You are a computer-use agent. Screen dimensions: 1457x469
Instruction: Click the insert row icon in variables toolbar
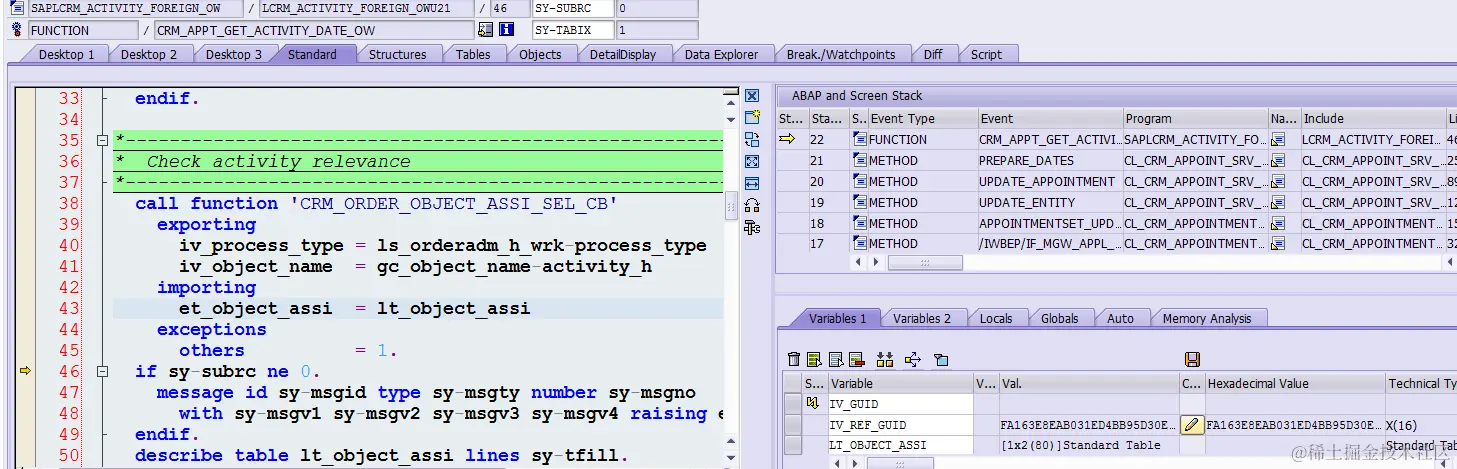tap(814, 359)
